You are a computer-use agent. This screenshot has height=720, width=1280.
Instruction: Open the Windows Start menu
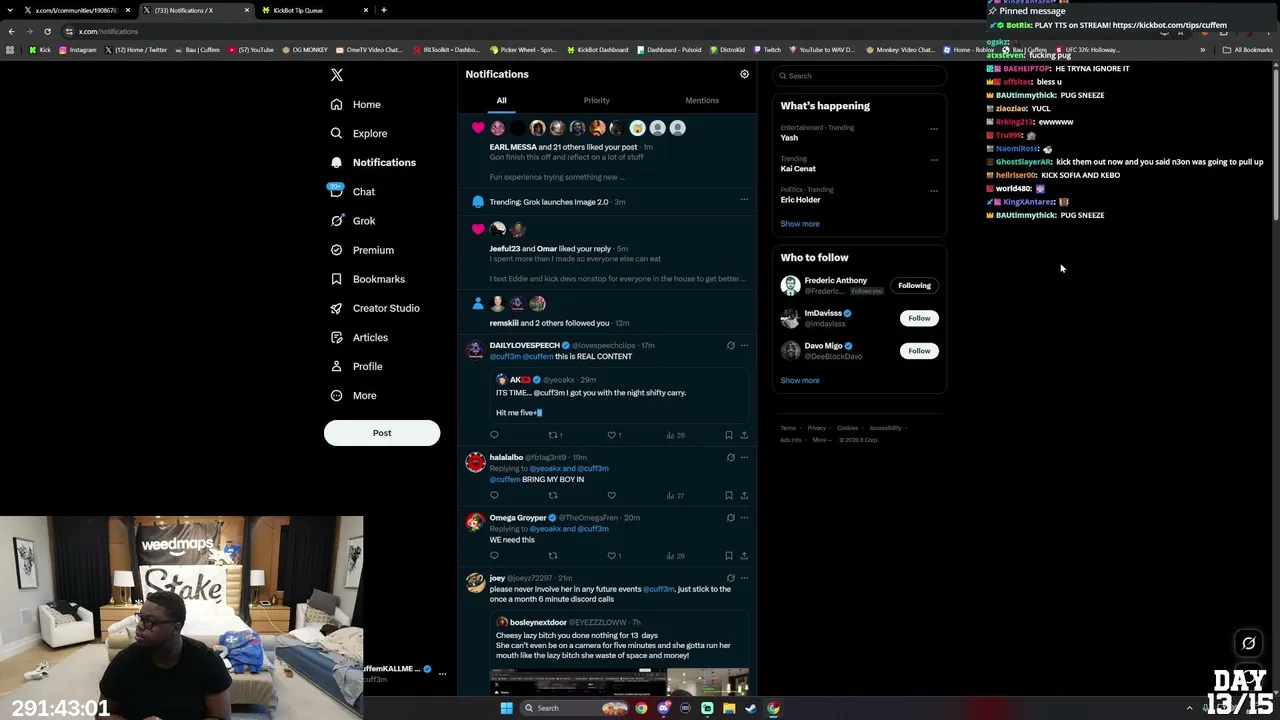click(506, 708)
